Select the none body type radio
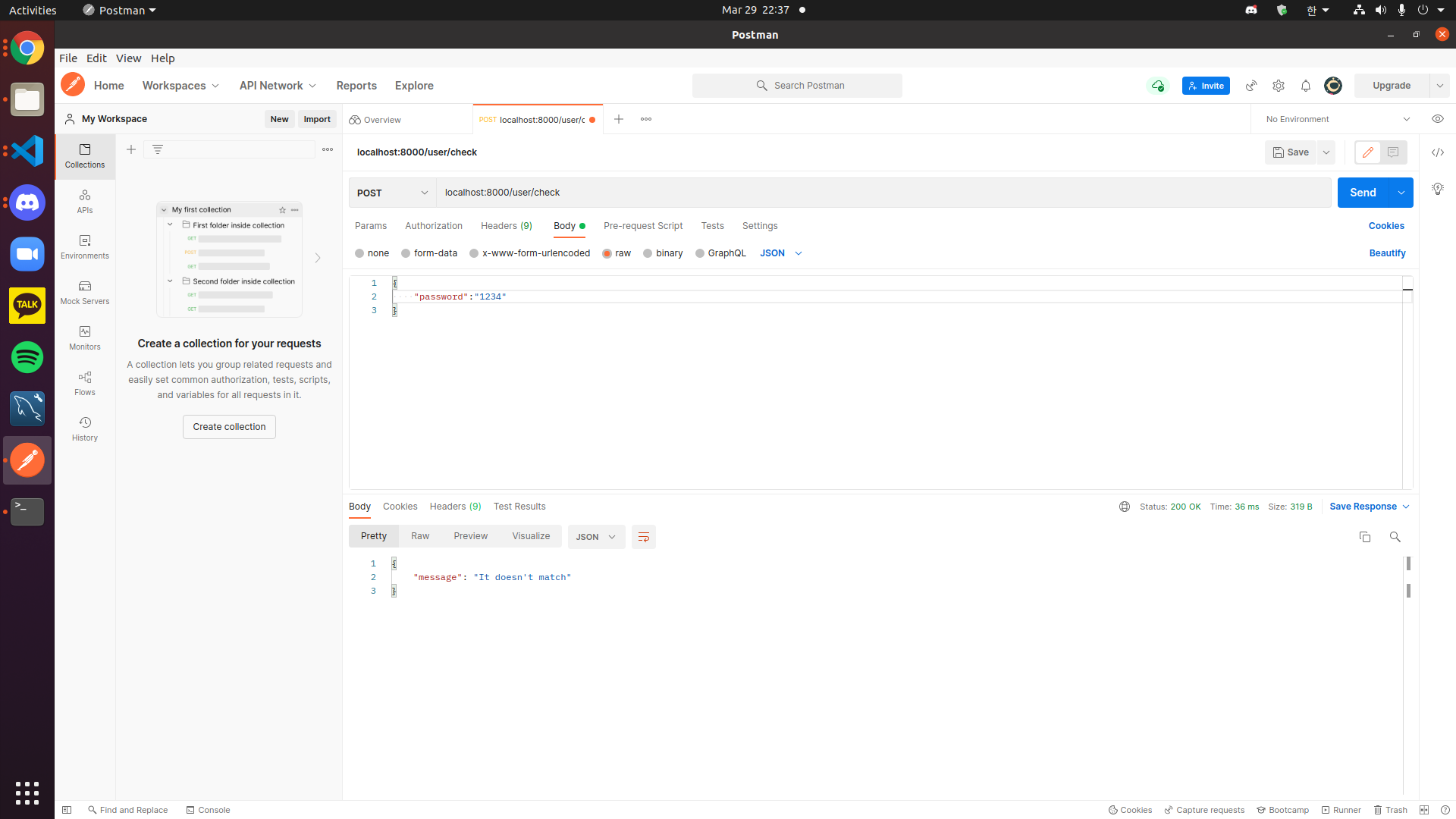The image size is (1456, 819). pos(359,253)
